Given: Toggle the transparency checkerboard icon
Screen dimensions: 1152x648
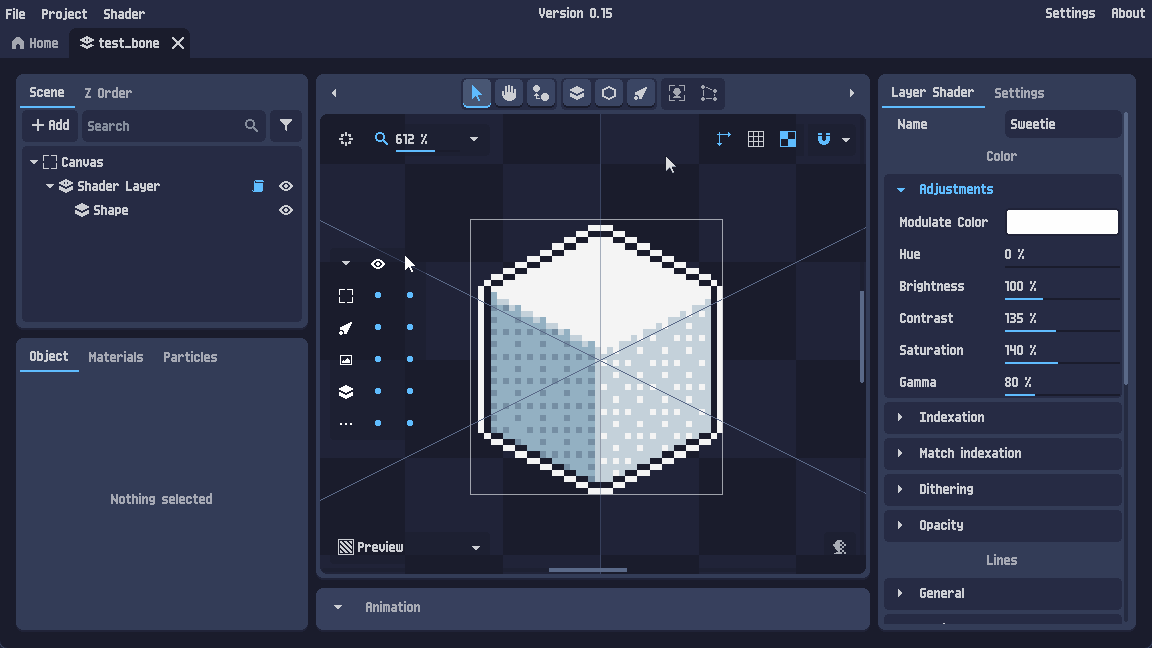Looking at the screenshot, I should click(787, 138).
